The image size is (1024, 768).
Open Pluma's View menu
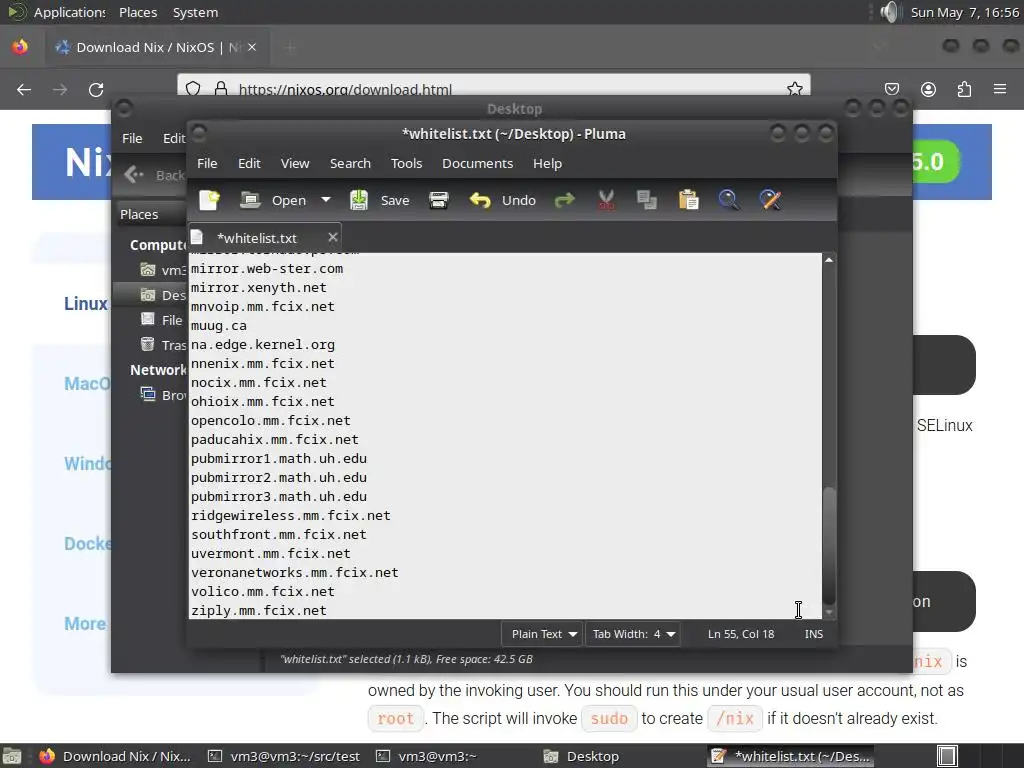point(295,163)
